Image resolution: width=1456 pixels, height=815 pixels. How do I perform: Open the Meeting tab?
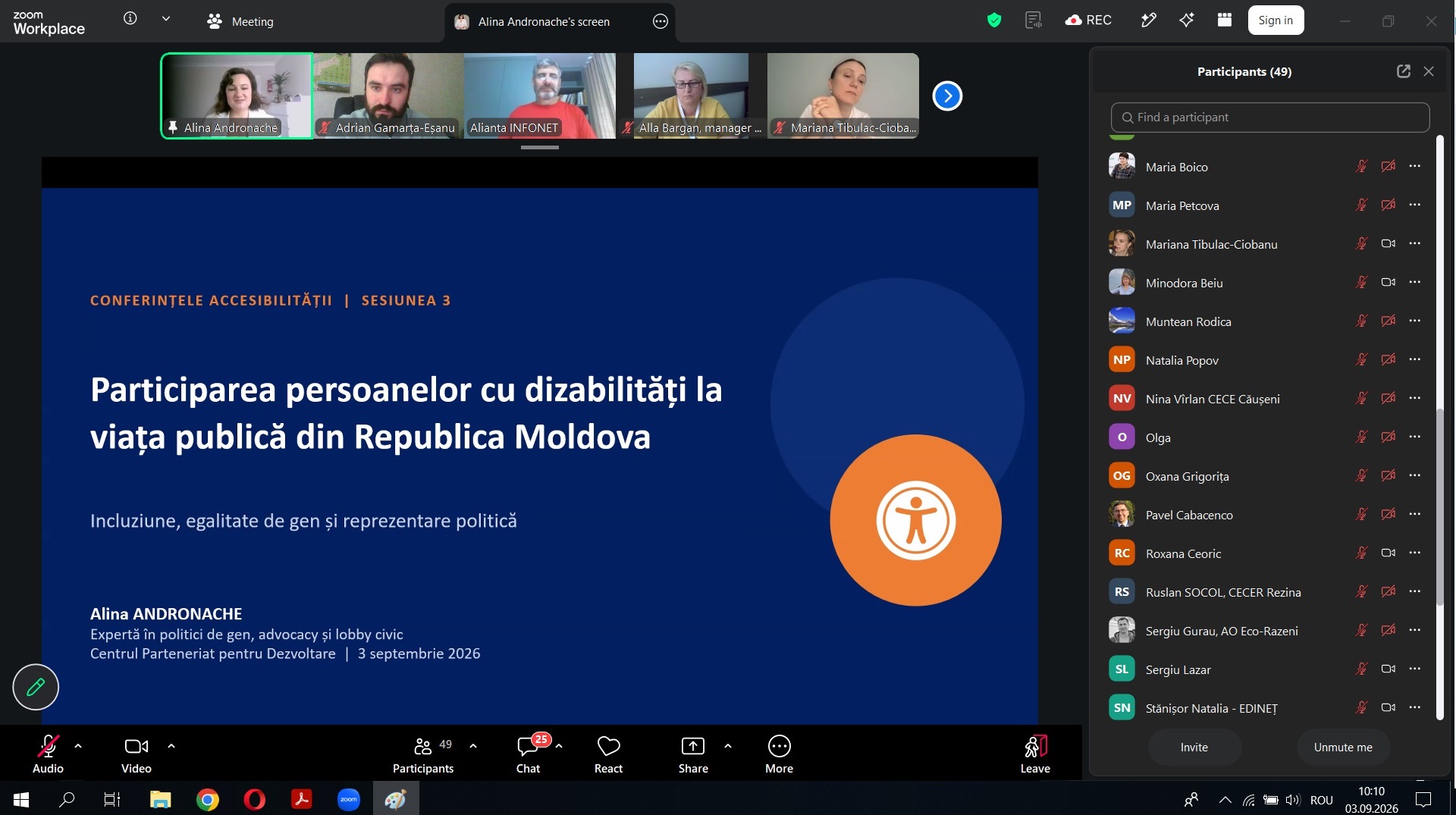coord(240,21)
